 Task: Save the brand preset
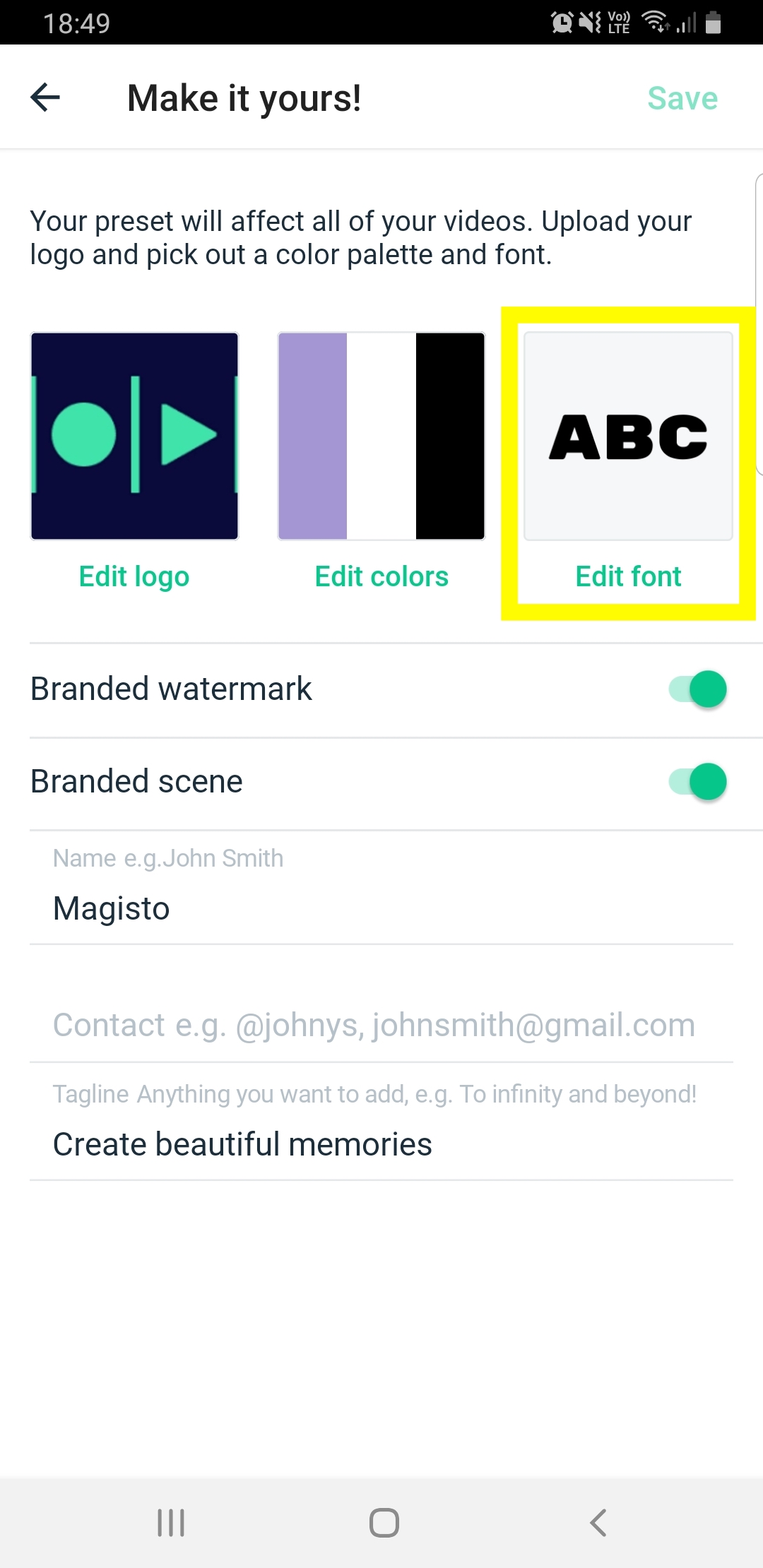682,98
